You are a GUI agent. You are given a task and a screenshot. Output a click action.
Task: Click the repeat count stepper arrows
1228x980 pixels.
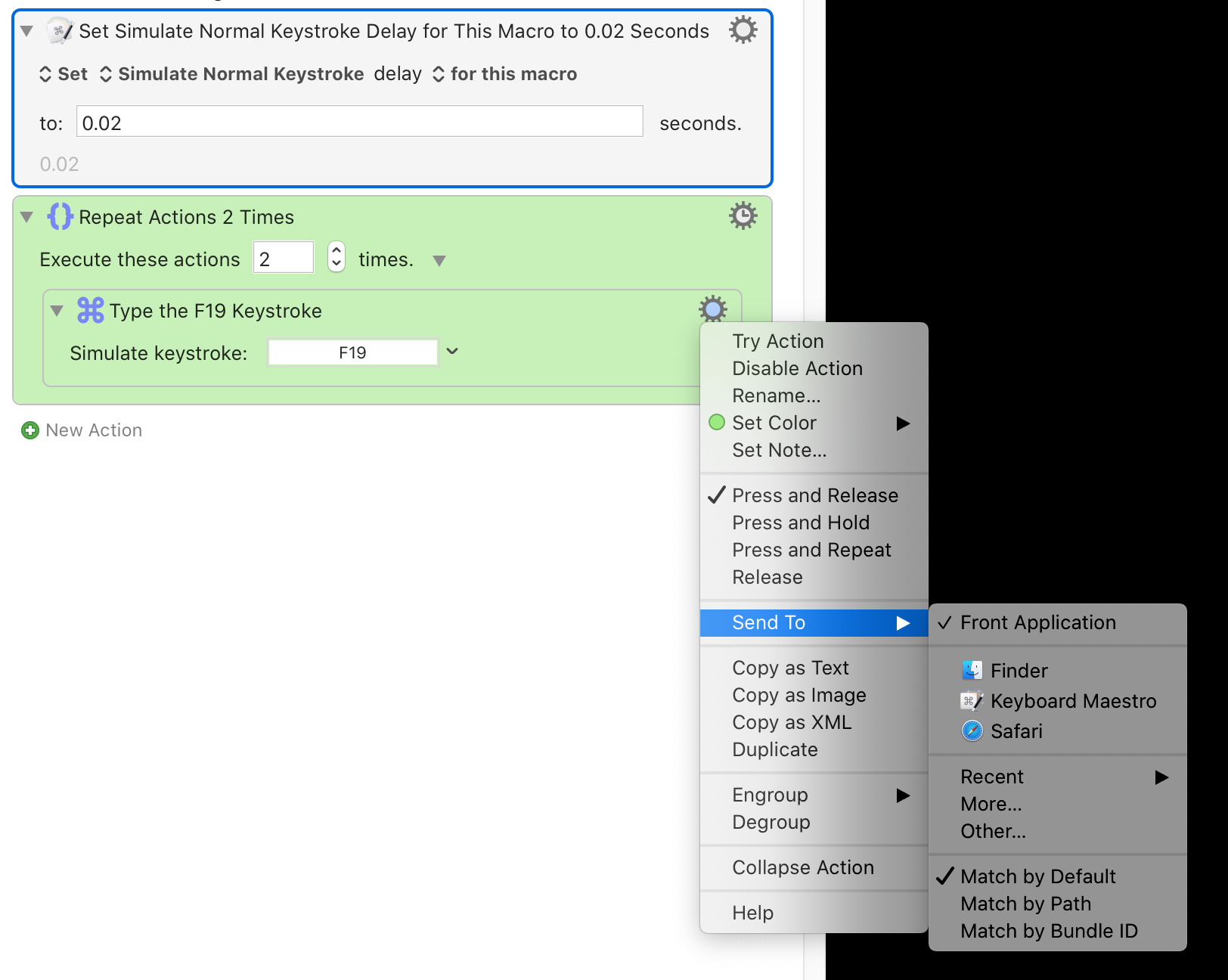(336, 256)
